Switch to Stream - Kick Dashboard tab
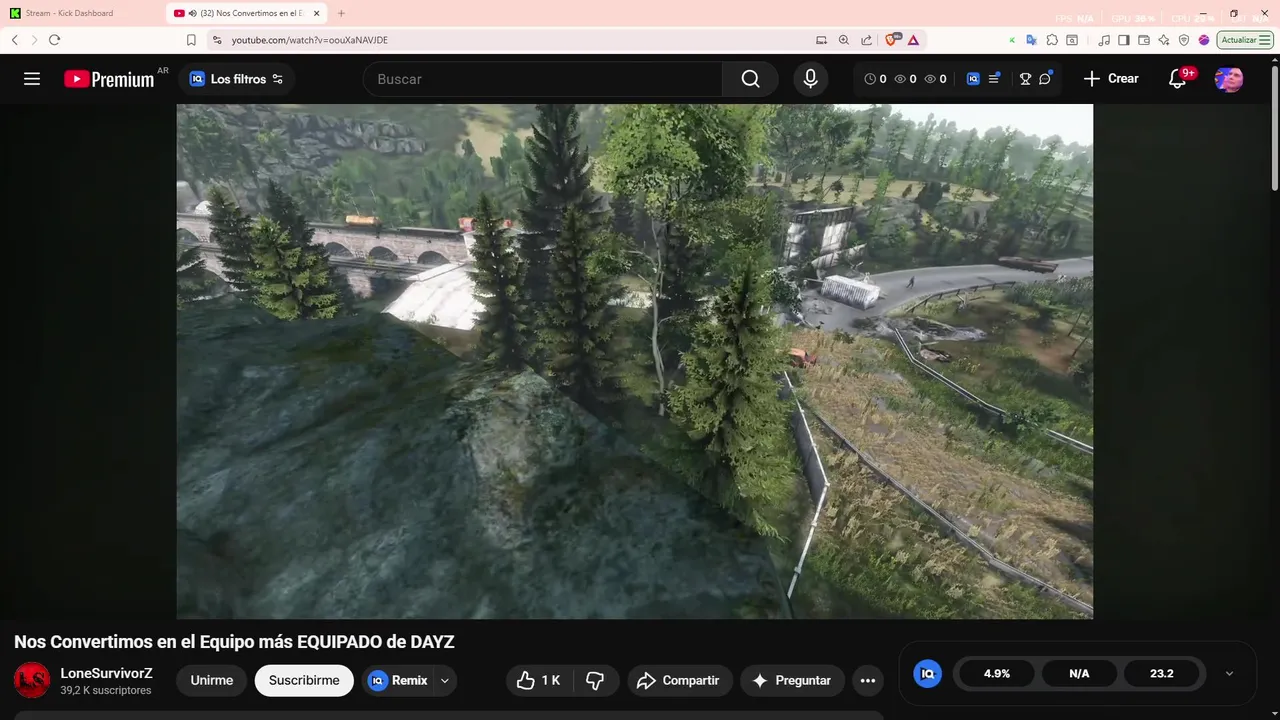Screen dimensions: 1280x720 pos(84,13)
